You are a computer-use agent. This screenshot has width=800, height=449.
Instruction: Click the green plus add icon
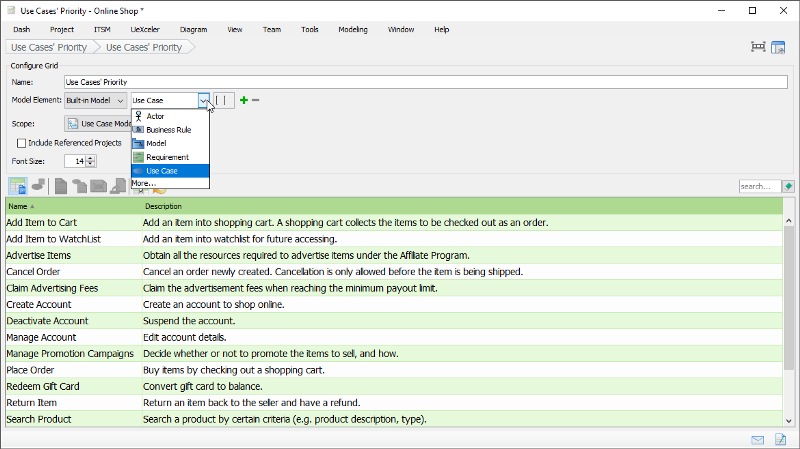244,100
